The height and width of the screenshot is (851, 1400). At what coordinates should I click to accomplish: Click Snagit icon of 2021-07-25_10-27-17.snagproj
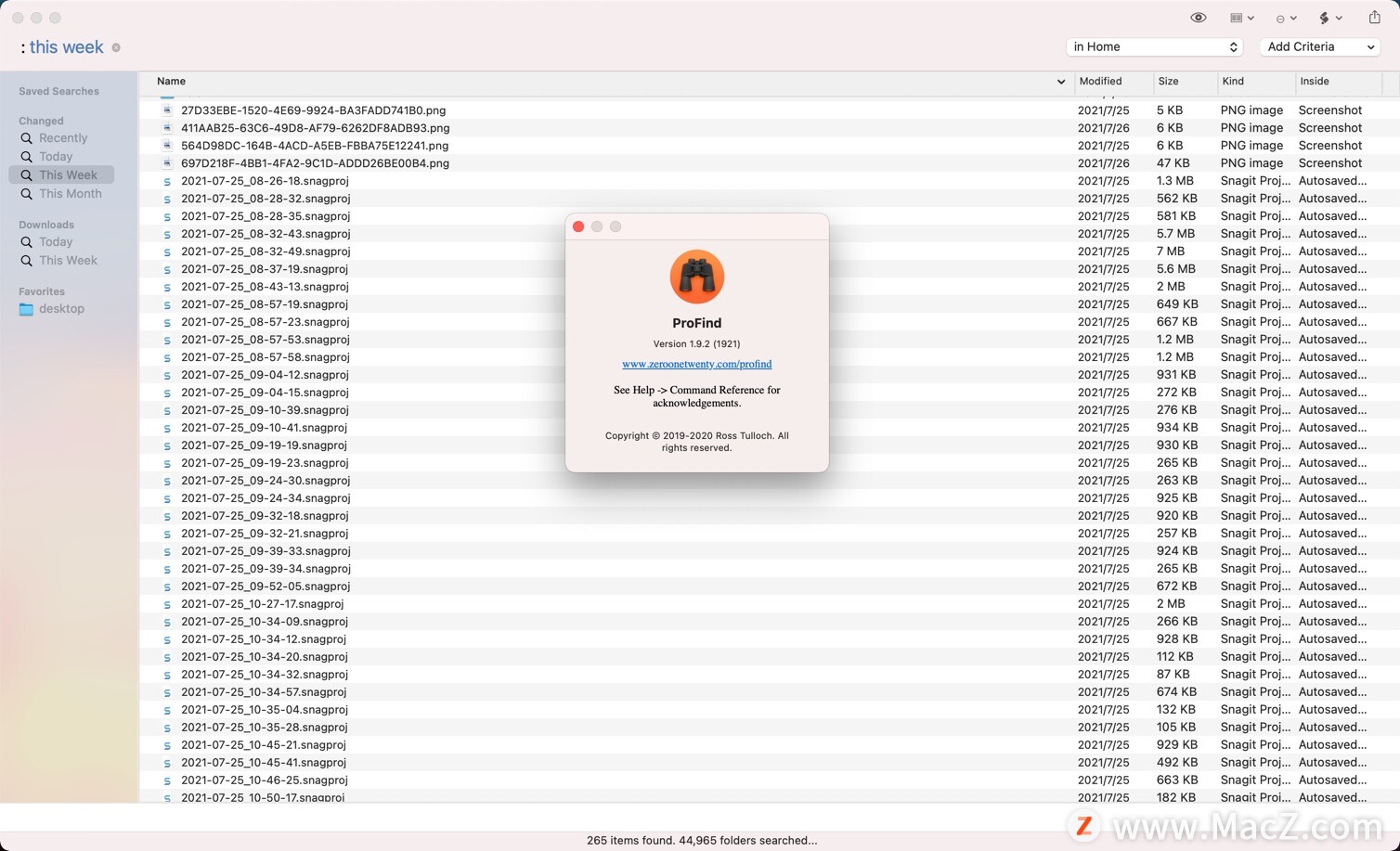(167, 604)
